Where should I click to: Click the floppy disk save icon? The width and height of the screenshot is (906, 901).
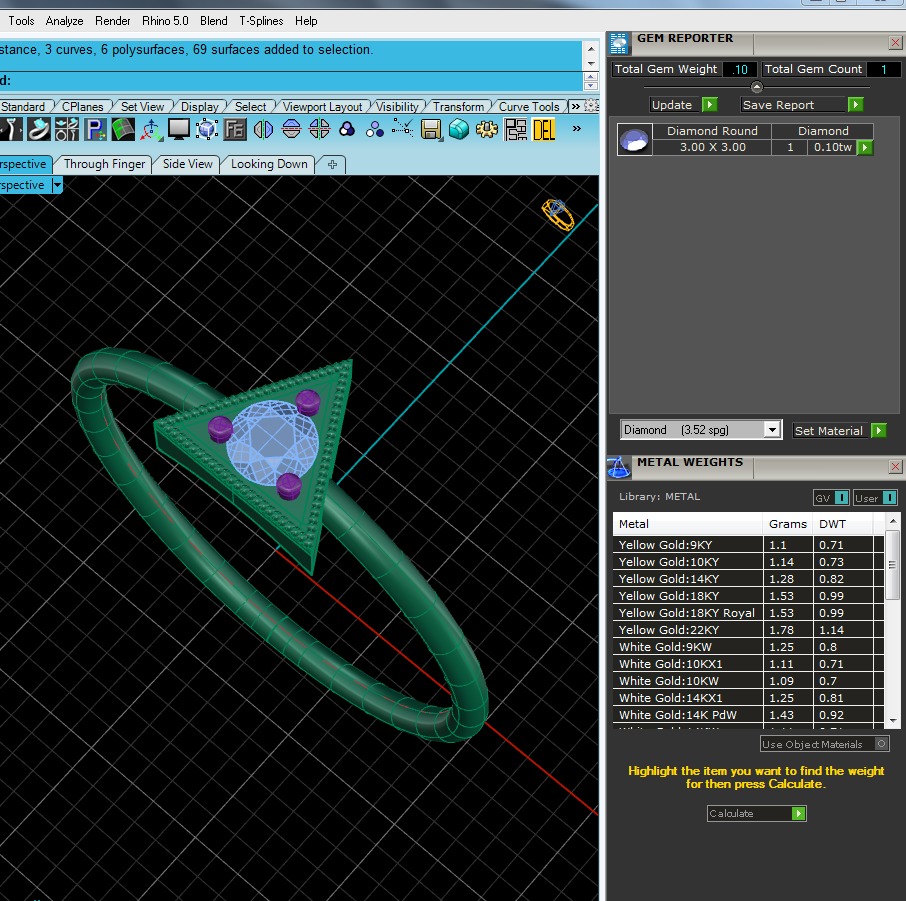click(x=431, y=129)
